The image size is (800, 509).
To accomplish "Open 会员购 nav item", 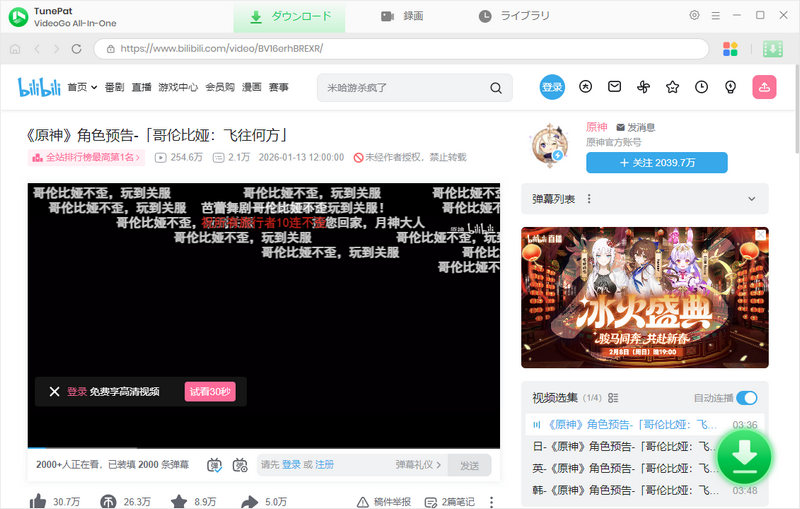I will click(x=220, y=87).
